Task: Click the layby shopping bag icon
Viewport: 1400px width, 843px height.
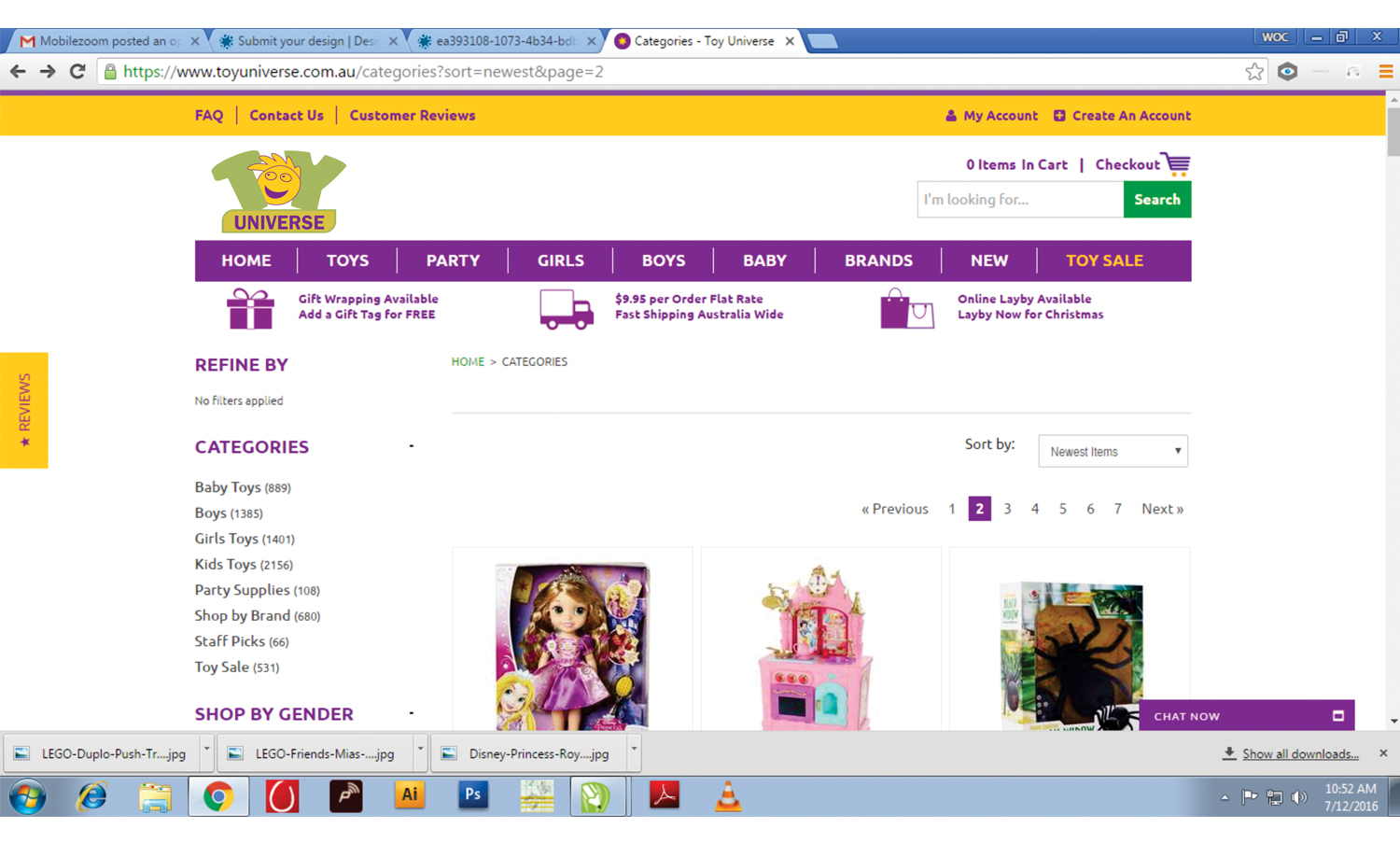Action: coord(906,308)
